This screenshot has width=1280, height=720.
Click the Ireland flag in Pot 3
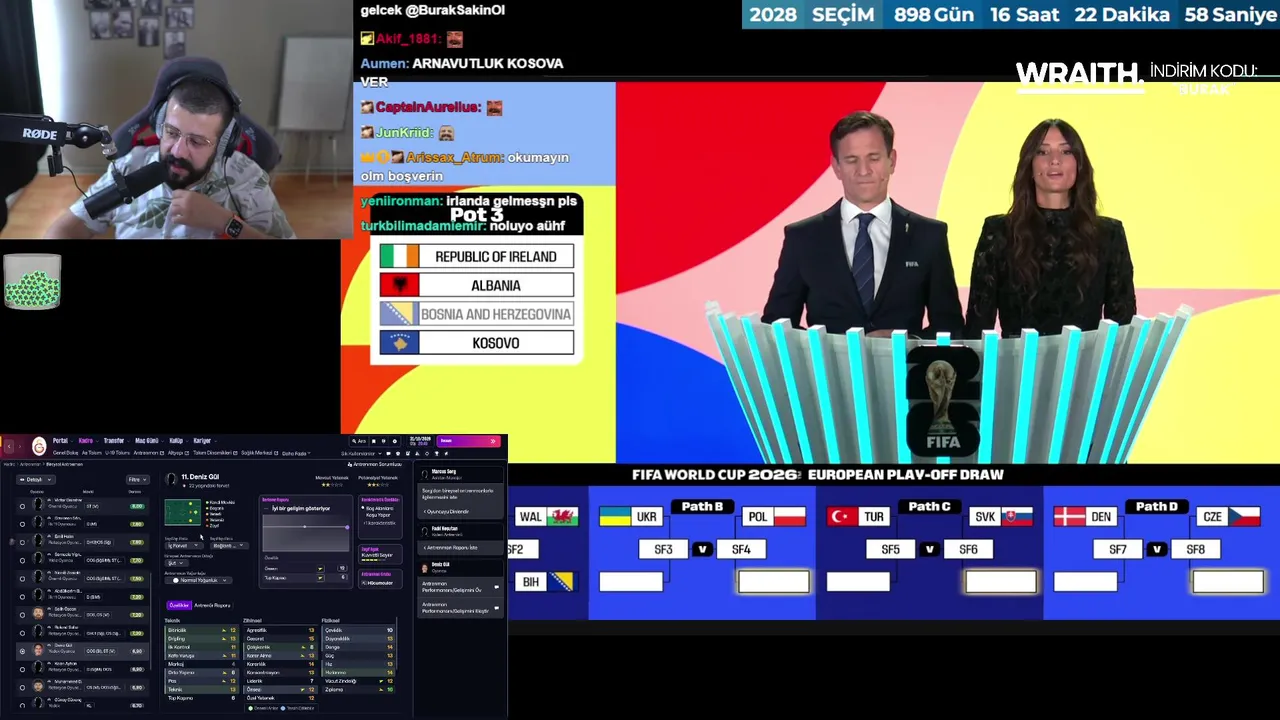[x=399, y=257]
